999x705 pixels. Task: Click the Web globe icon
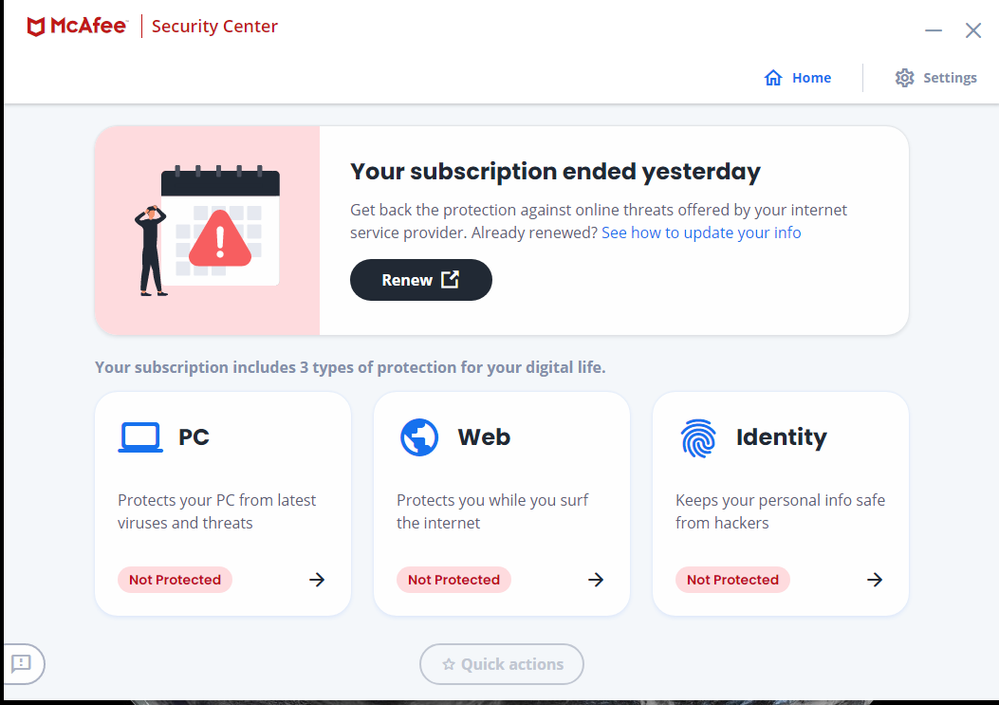[419, 436]
